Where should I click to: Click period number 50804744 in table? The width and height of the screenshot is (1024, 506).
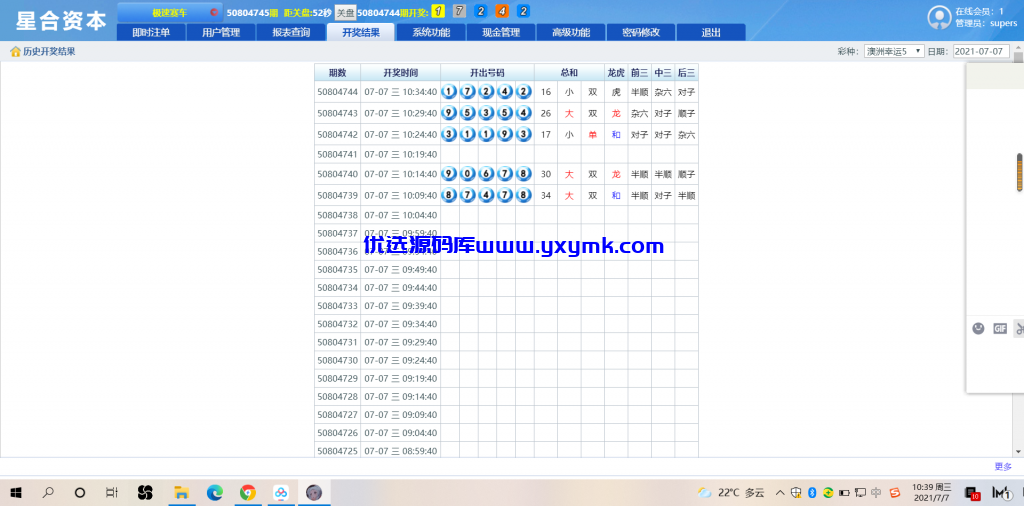pos(338,92)
